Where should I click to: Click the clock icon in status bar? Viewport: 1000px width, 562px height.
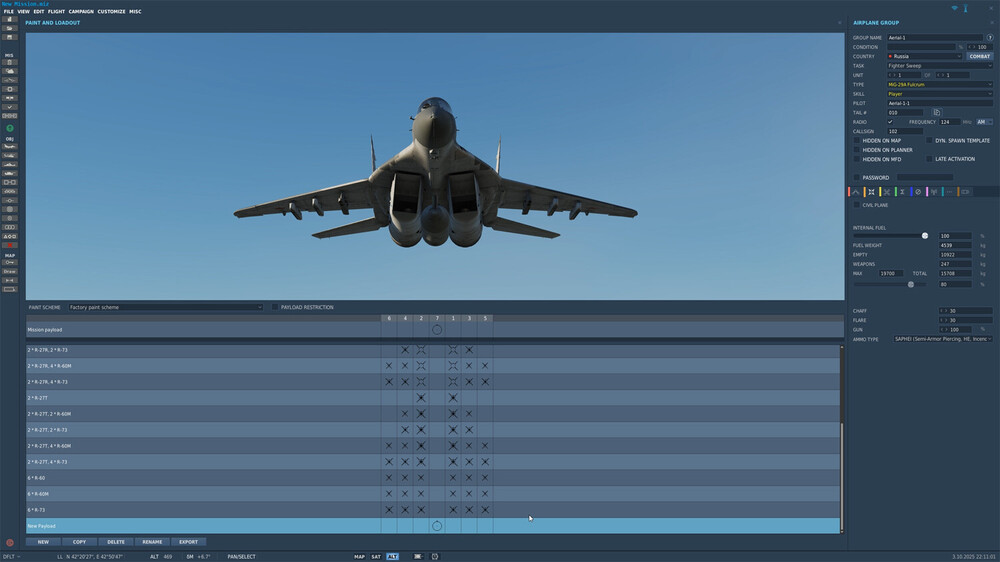tap(435, 556)
